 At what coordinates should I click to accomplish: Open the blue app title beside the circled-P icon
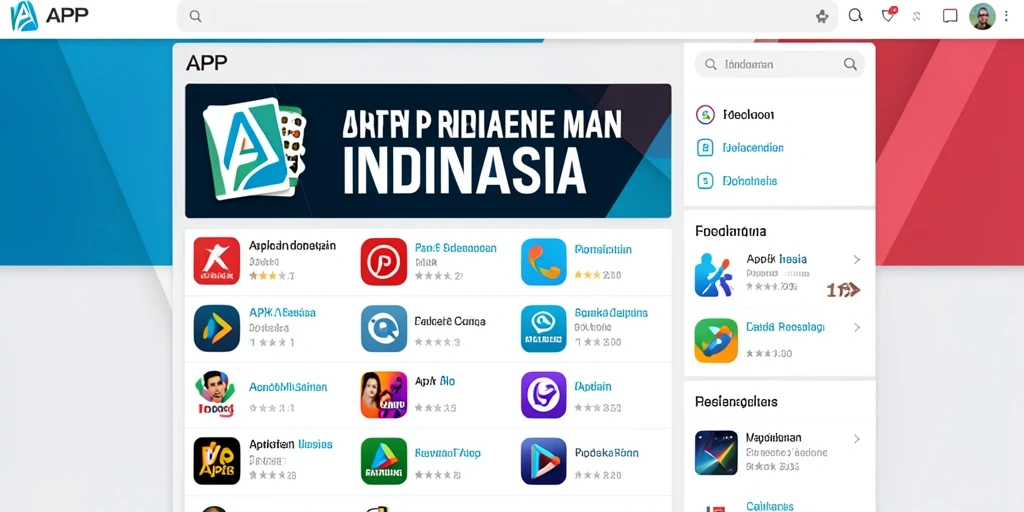pyautogui.click(x=456, y=248)
